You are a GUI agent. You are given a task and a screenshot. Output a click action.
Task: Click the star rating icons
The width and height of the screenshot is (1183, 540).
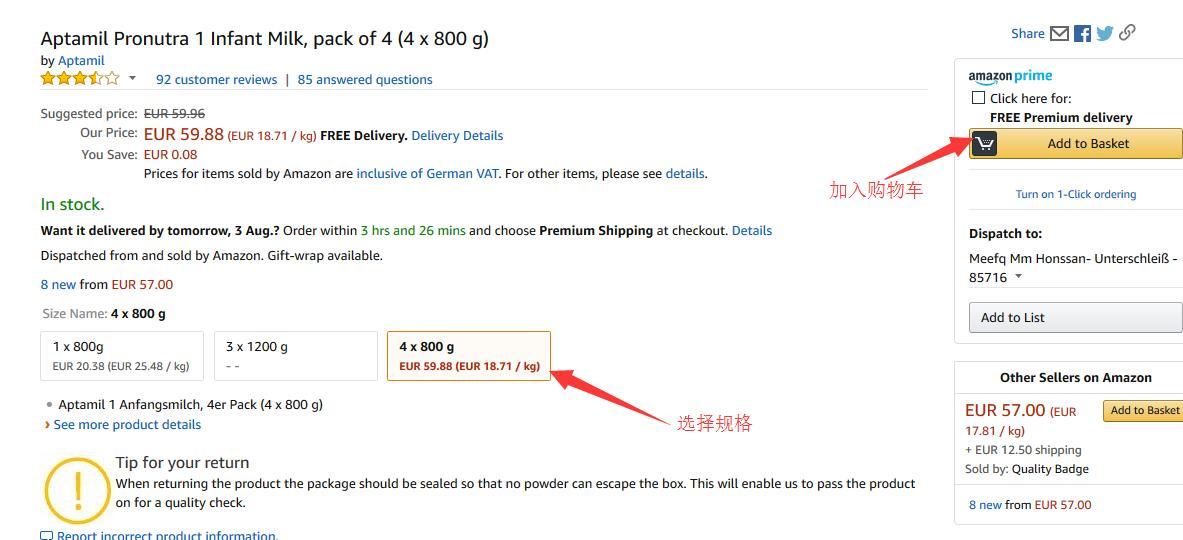[80, 78]
